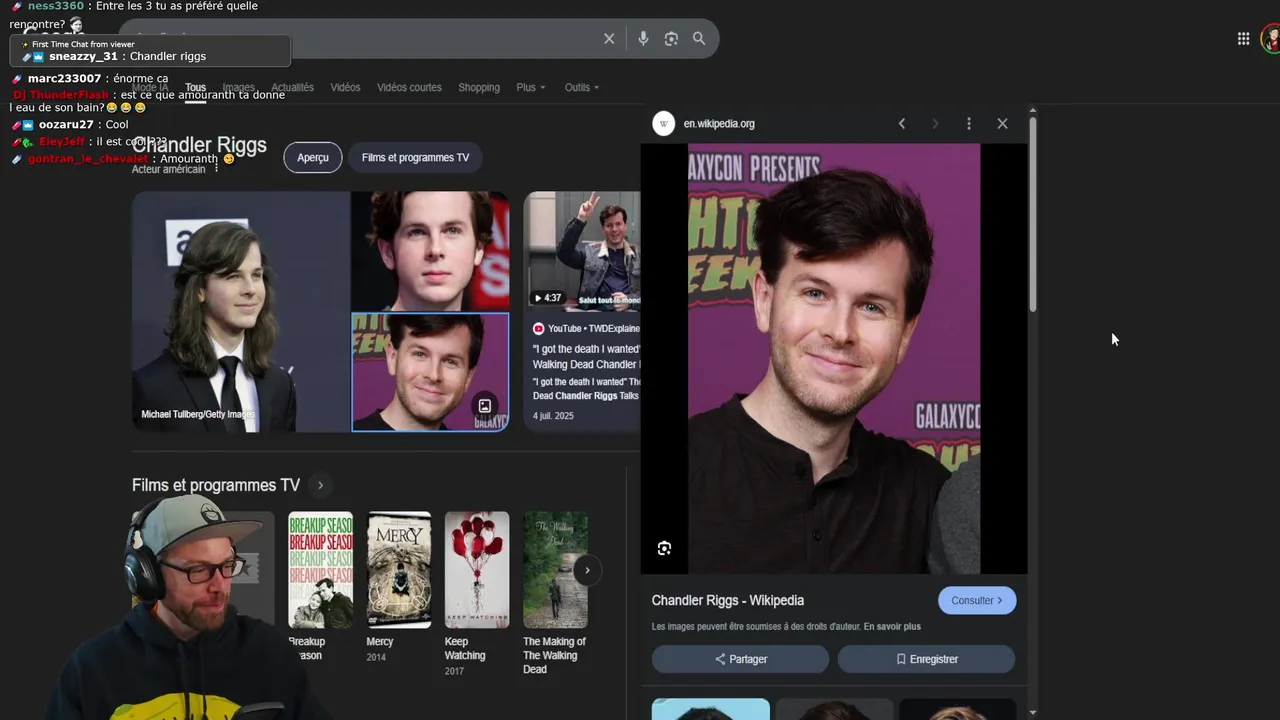Expand Films et programmes TV section arrow

tap(320, 486)
